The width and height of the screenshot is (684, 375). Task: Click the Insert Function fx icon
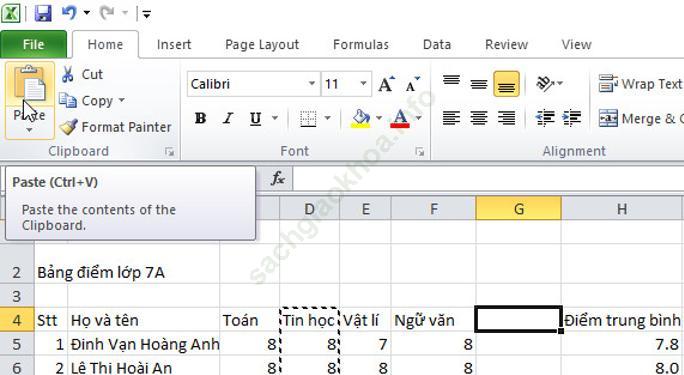click(x=278, y=178)
